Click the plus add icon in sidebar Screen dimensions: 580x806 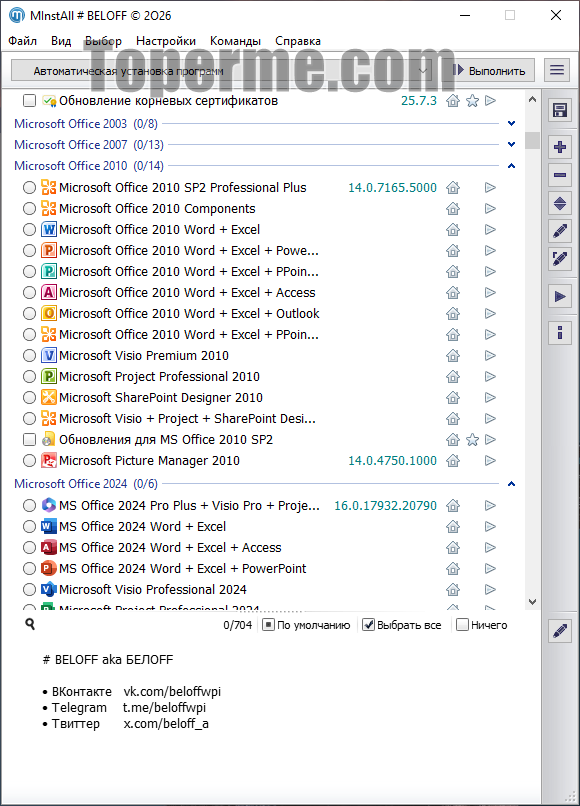[x=559, y=147]
